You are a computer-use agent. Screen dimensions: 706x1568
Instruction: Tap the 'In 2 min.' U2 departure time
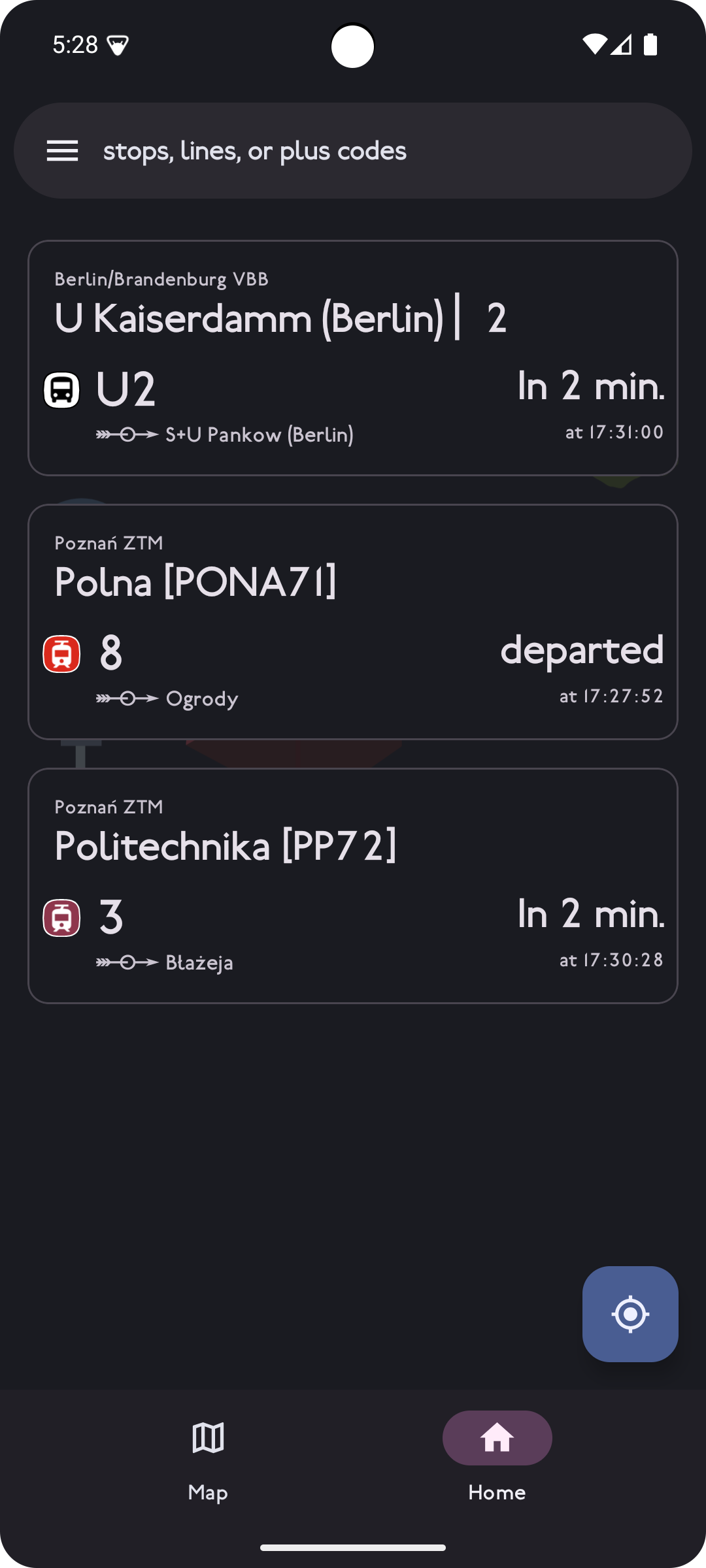(x=591, y=386)
